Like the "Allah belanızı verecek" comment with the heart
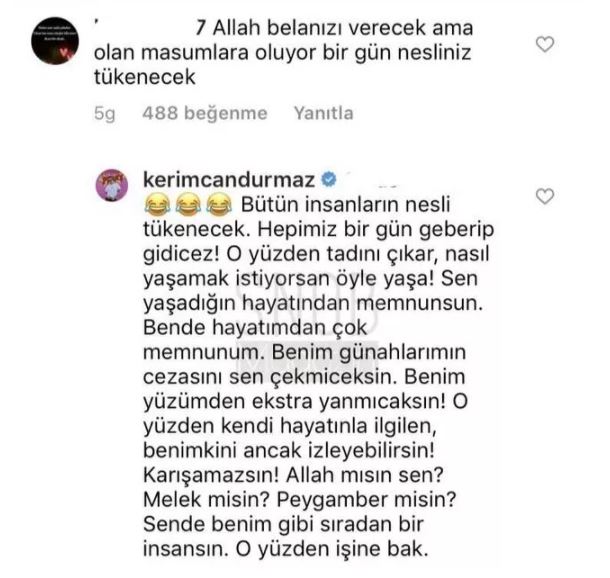610x578 pixels. (545, 44)
